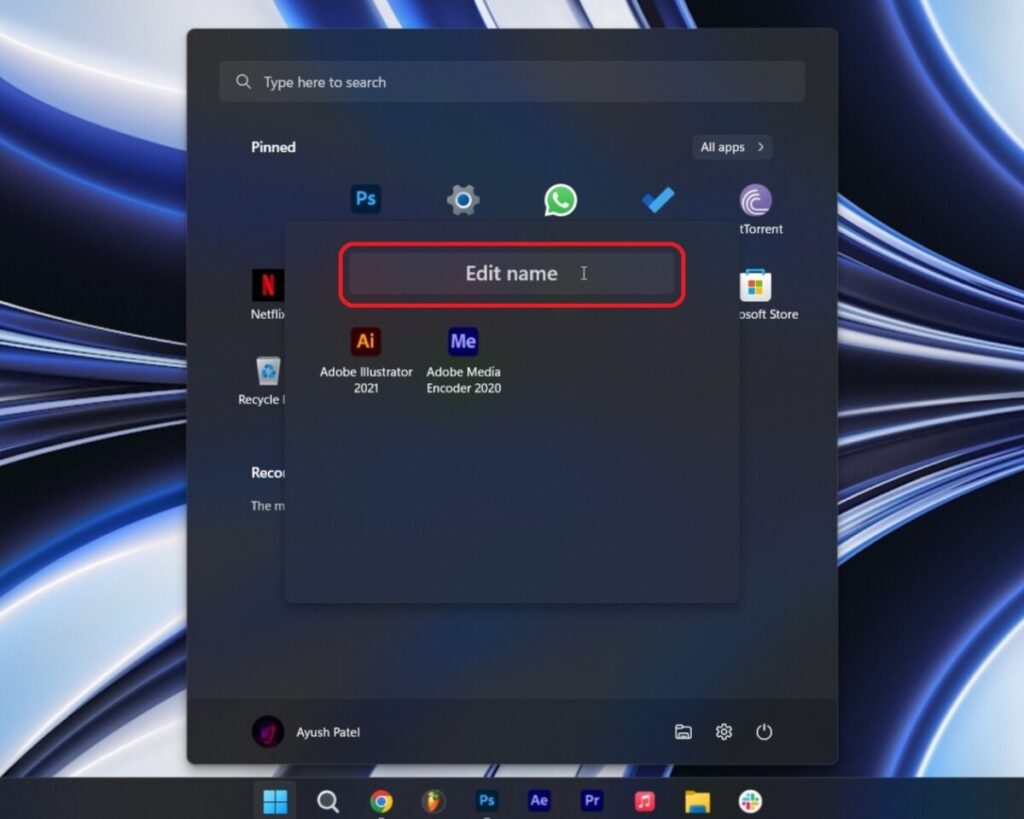Open Adobe Illustrator 2021 in the folder
1024x819 pixels.
[x=366, y=343]
